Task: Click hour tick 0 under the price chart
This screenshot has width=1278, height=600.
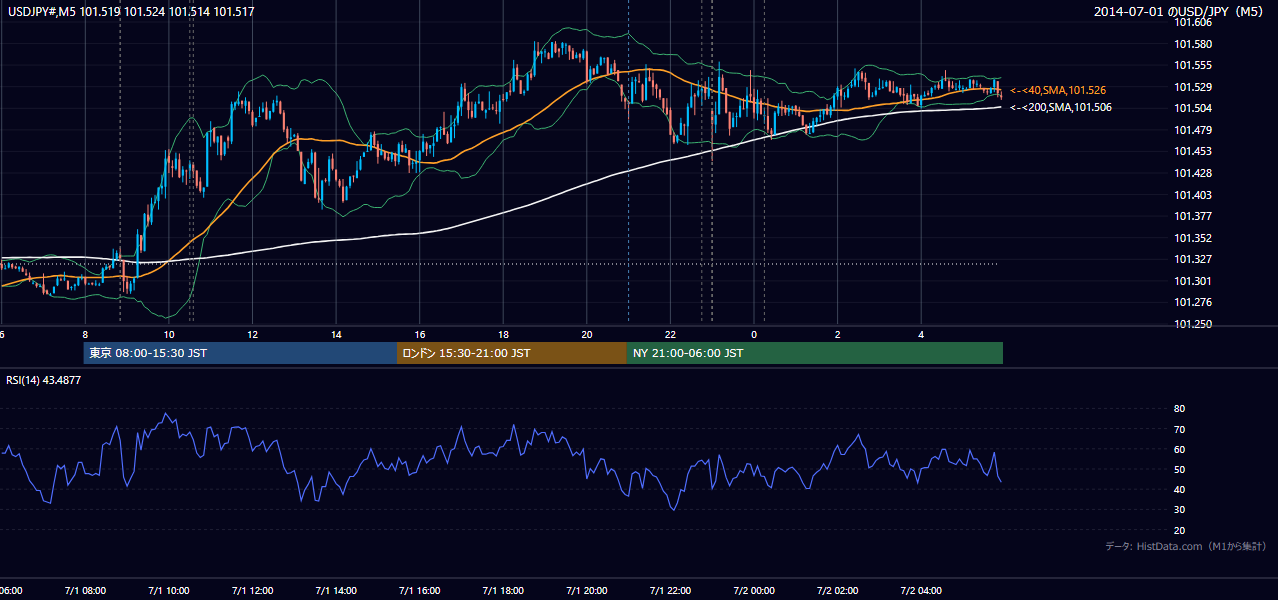Action: 754,334
